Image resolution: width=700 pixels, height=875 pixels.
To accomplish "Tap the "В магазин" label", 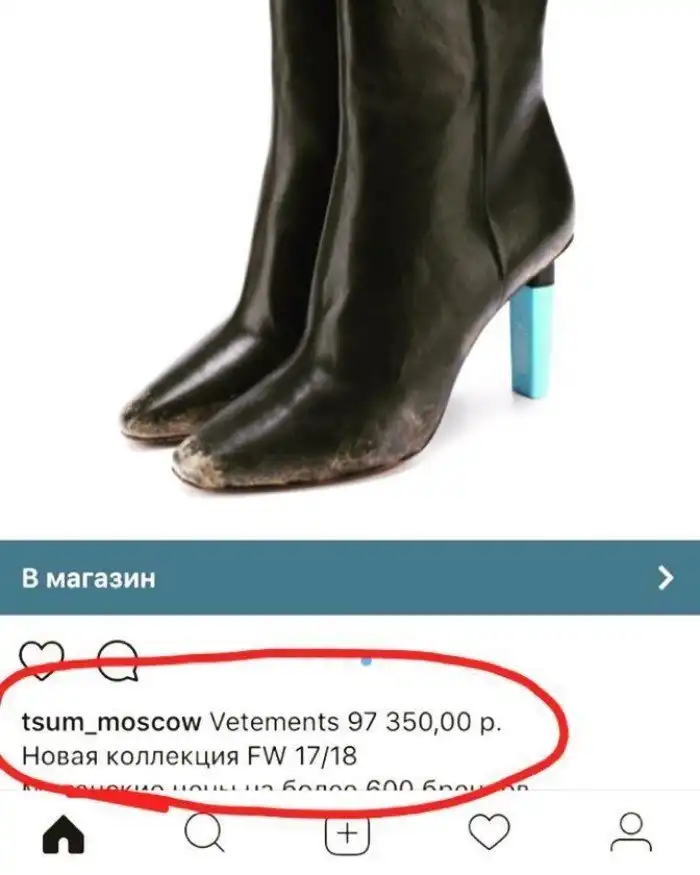I will tap(89, 579).
